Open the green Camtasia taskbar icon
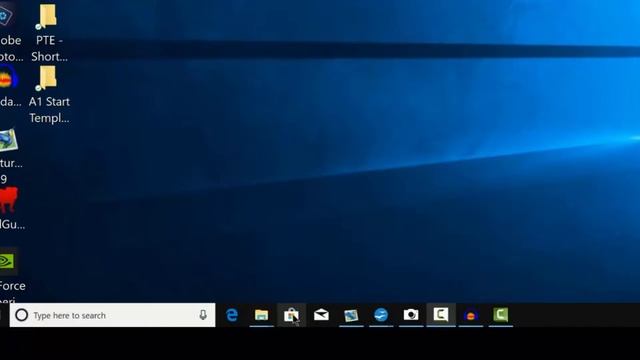This screenshot has height=360, width=640. tap(501, 315)
